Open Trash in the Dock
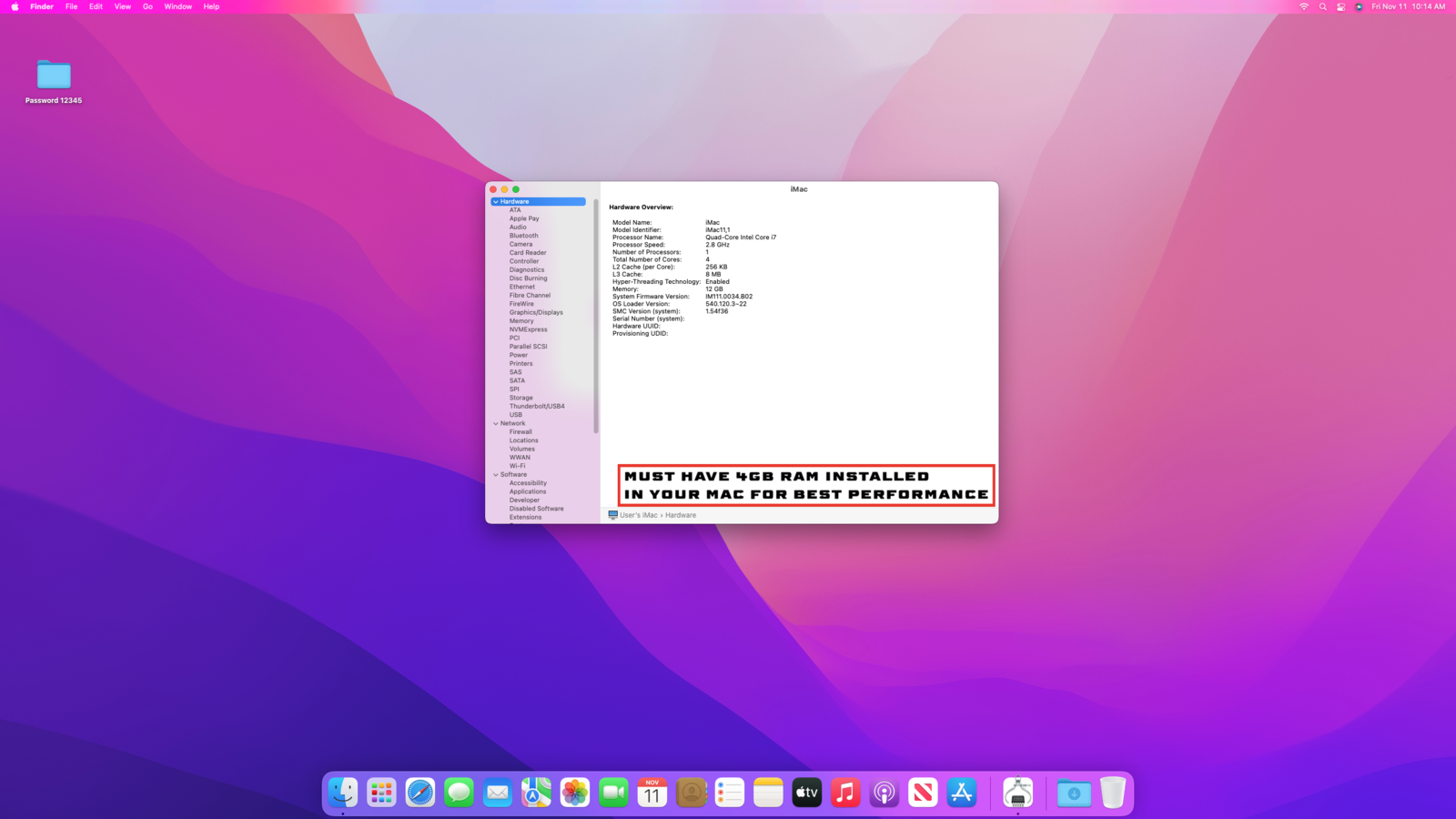 (x=1113, y=793)
